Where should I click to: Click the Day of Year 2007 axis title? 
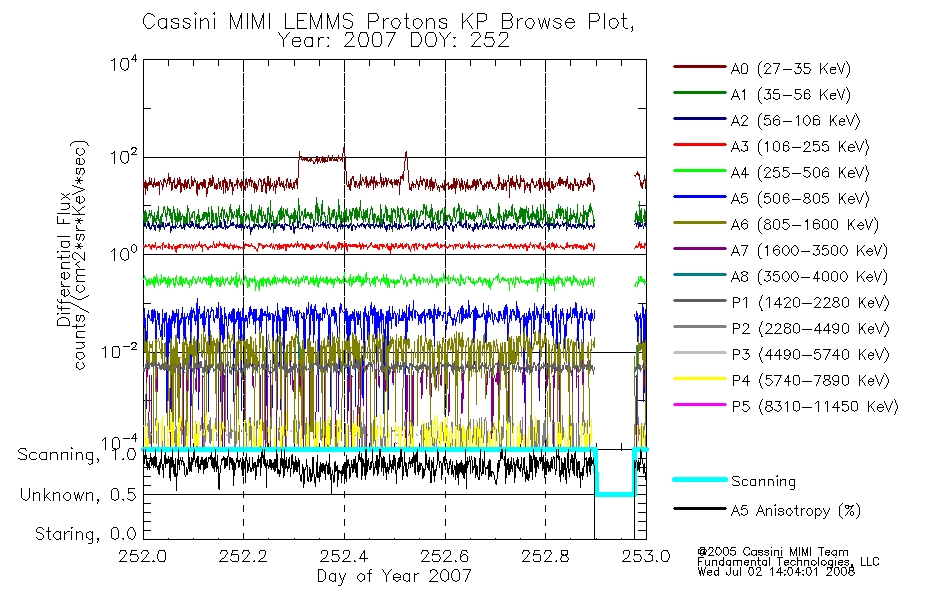click(394, 576)
